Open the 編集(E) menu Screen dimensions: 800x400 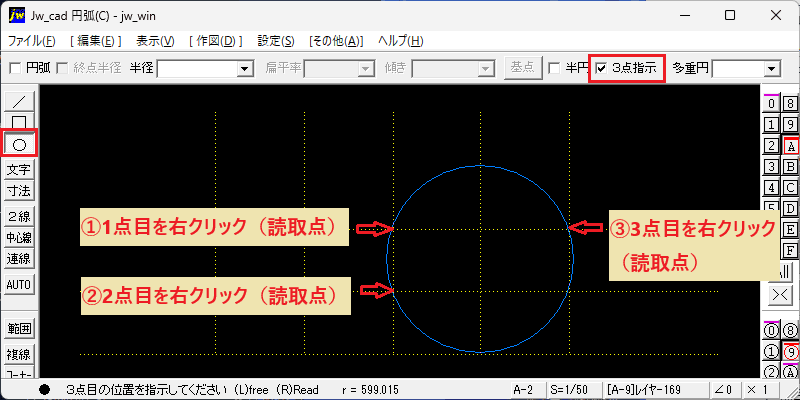coord(95,41)
